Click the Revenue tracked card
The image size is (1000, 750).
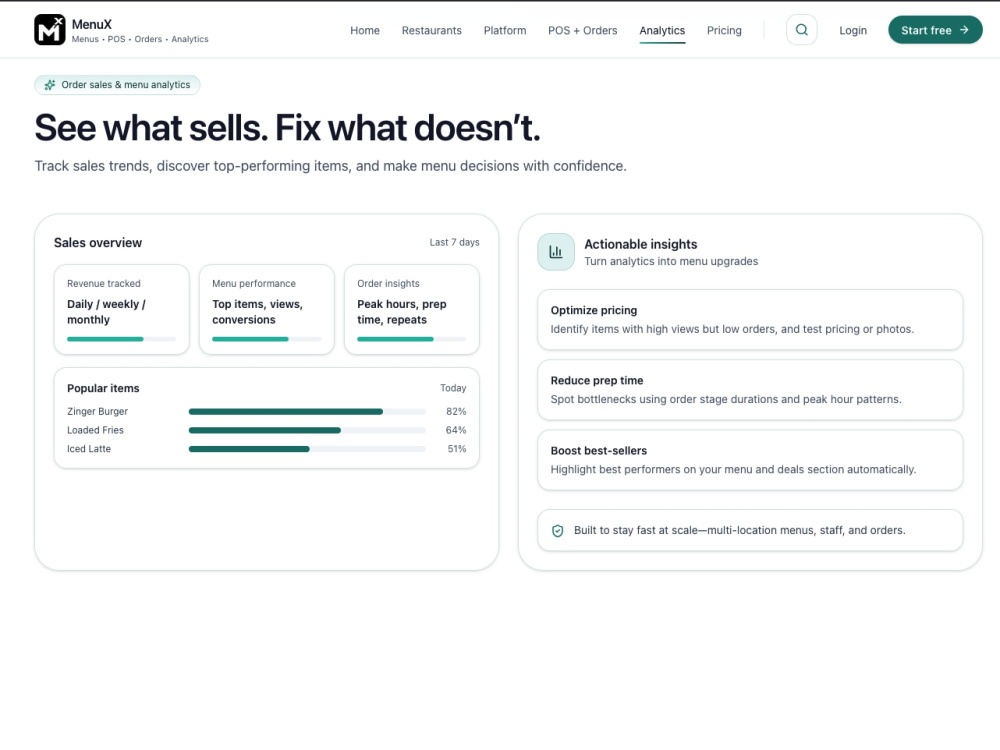122,309
